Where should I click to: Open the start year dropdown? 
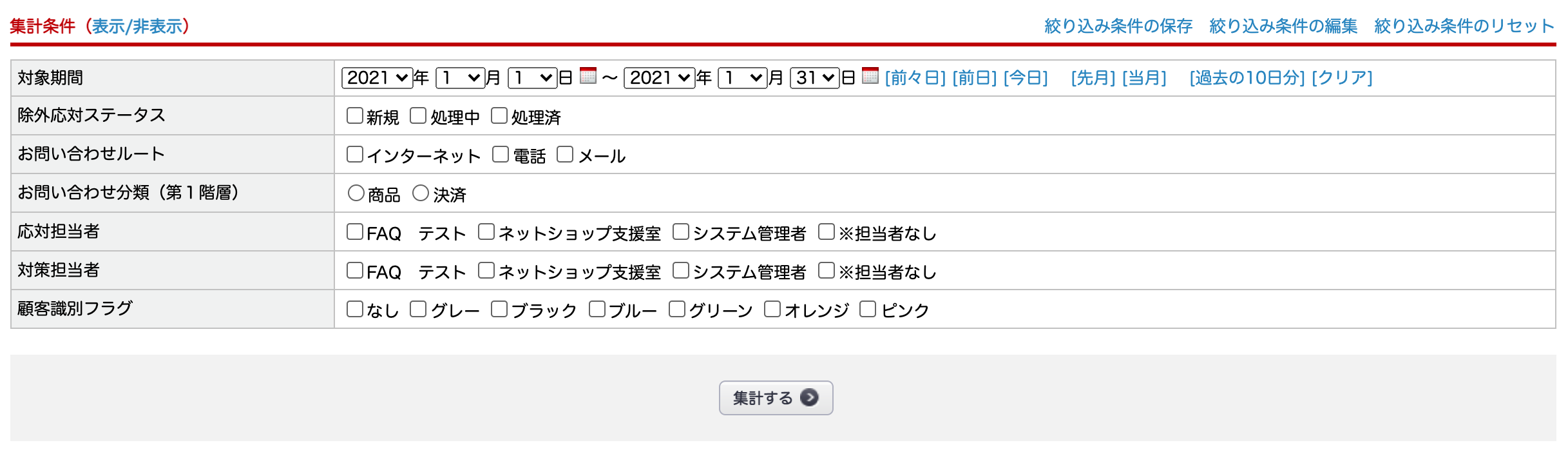[377, 78]
